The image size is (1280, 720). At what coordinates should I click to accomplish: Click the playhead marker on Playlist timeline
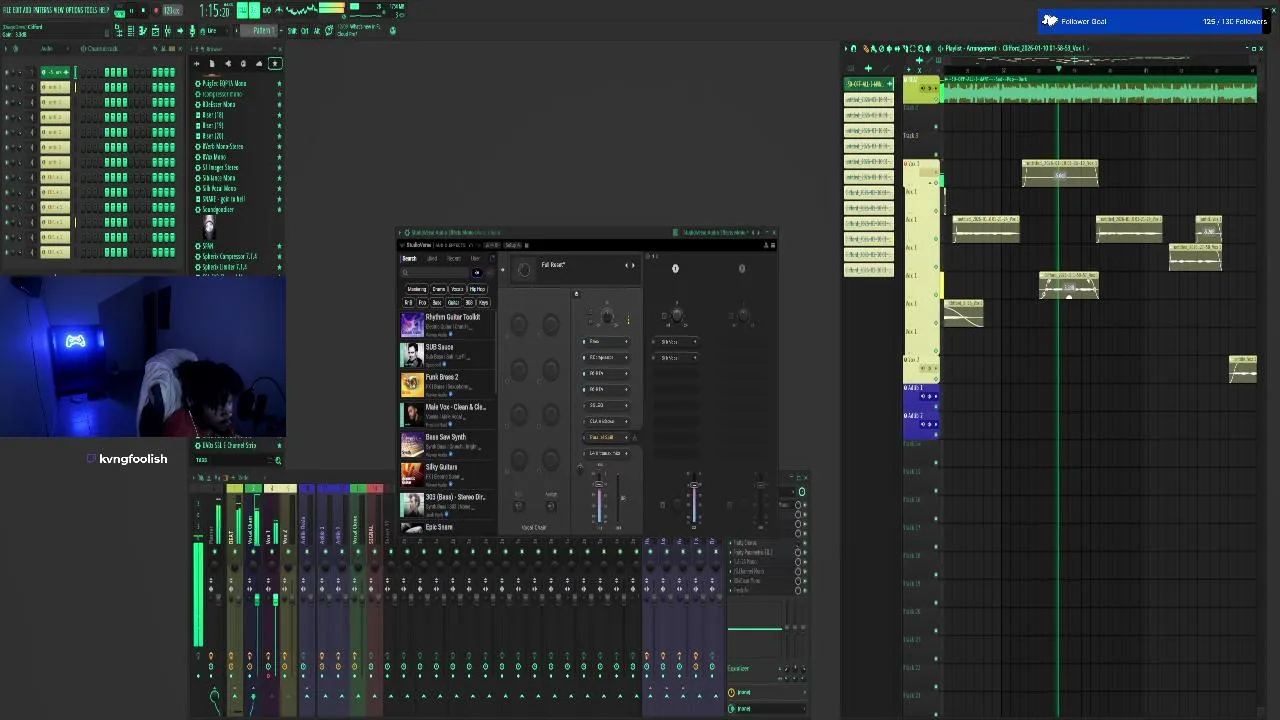coord(1058,68)
